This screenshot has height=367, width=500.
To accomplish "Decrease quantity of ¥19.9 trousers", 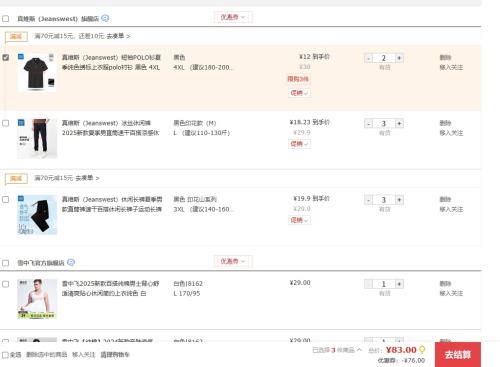I will [368, 200].
